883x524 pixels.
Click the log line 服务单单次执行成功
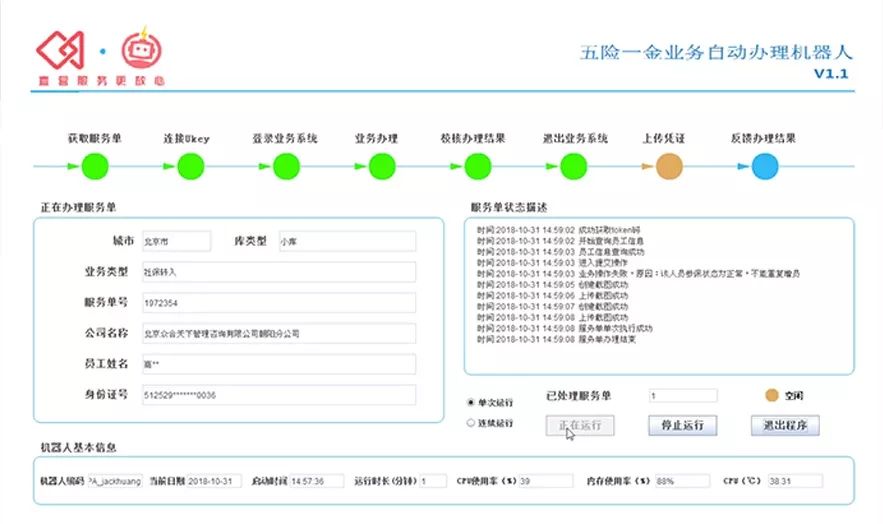(564, 328)
